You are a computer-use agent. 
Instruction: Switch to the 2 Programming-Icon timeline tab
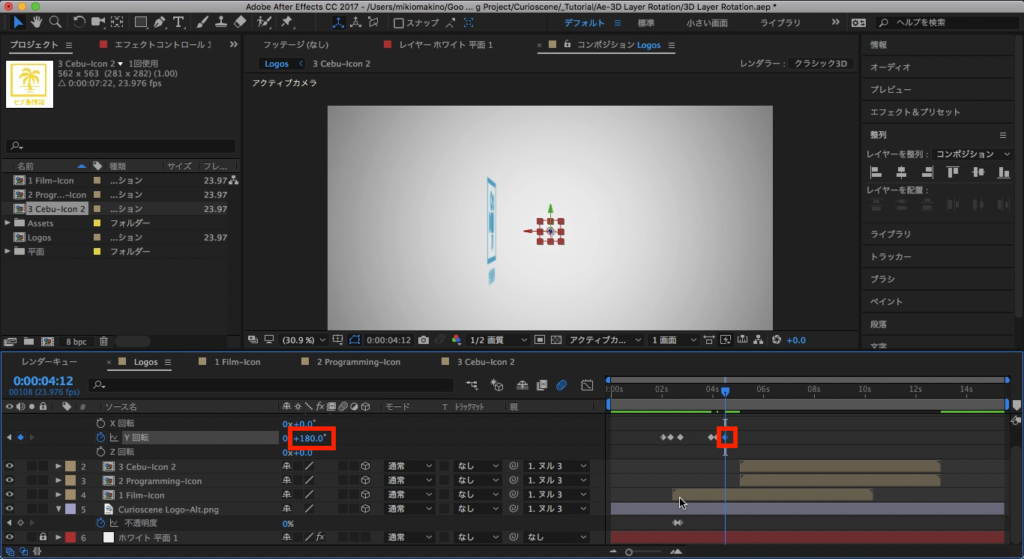point(358,361)
